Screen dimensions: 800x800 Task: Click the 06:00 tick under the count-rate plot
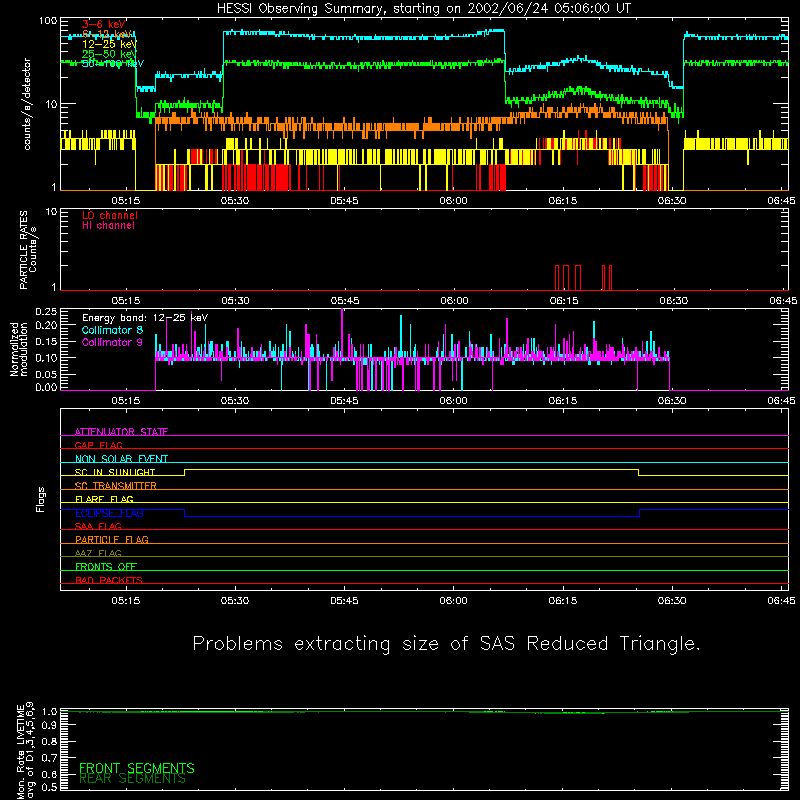453,201
